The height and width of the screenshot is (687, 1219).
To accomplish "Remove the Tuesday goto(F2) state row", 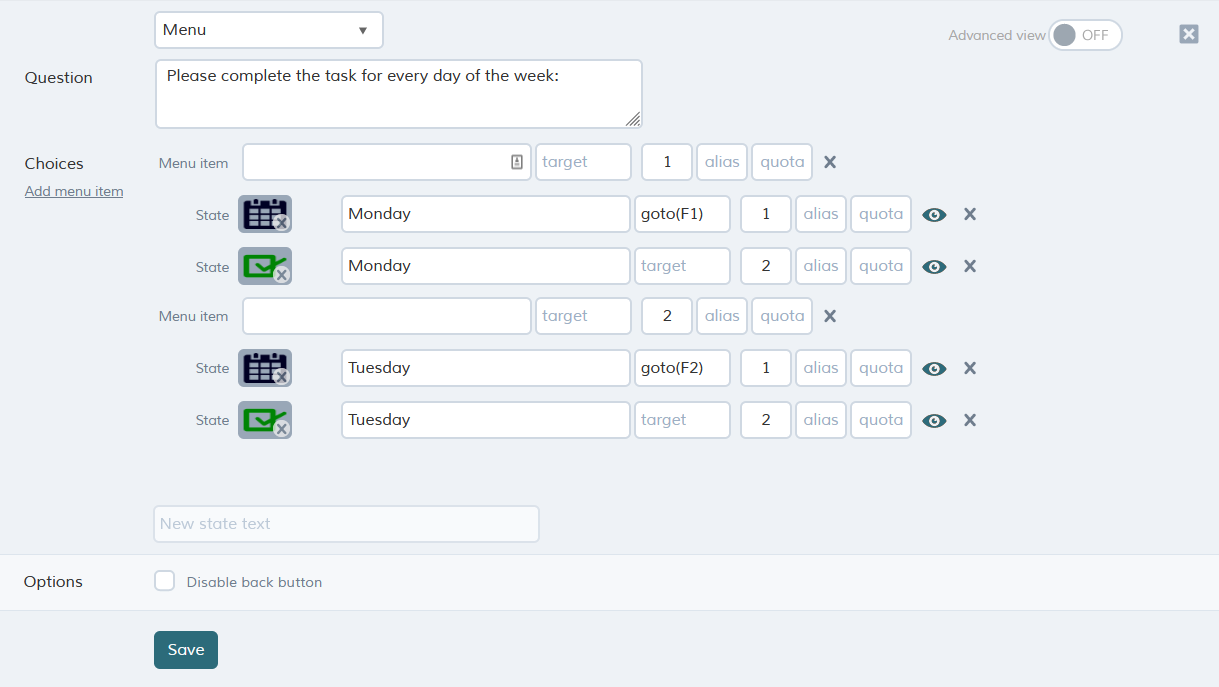I will tap(969, 368).
